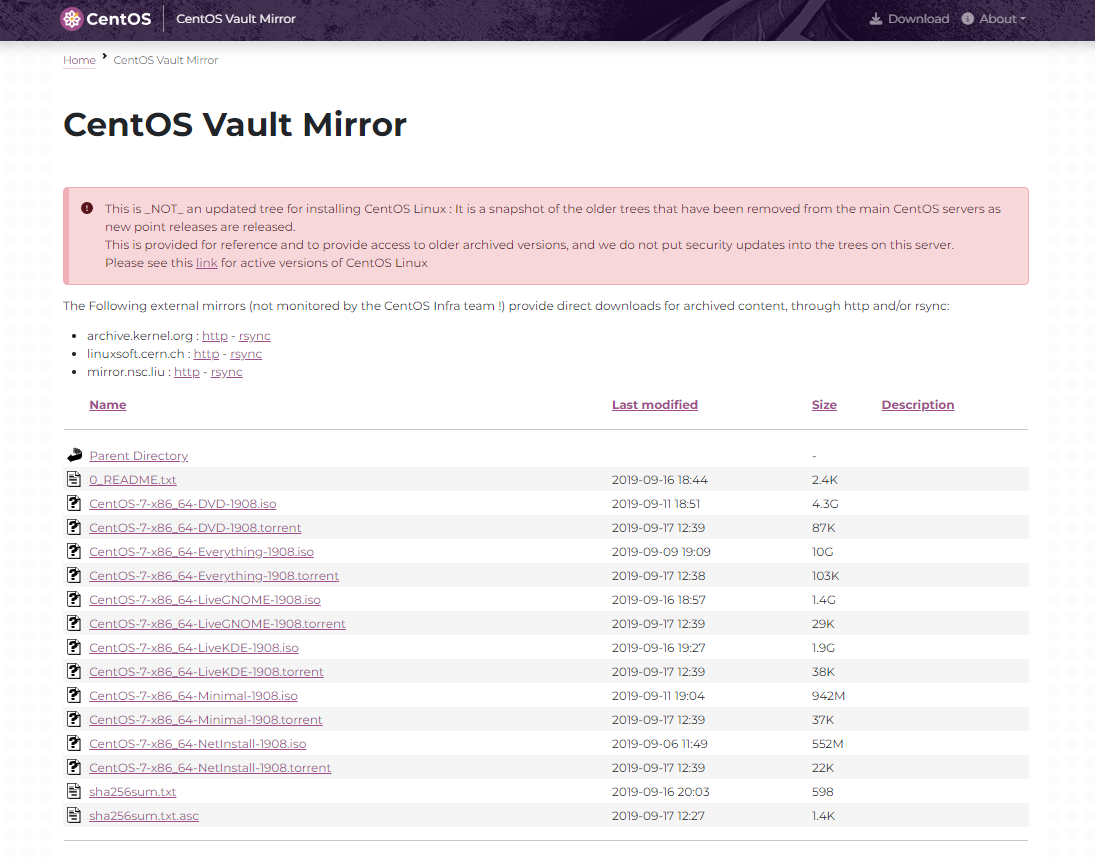This screenshot has height=860, width=1095.
Task: Download CentOS-7-x86_64-DVD-1908.torrent
Action: pyautogui.click(x=195, y=527)
